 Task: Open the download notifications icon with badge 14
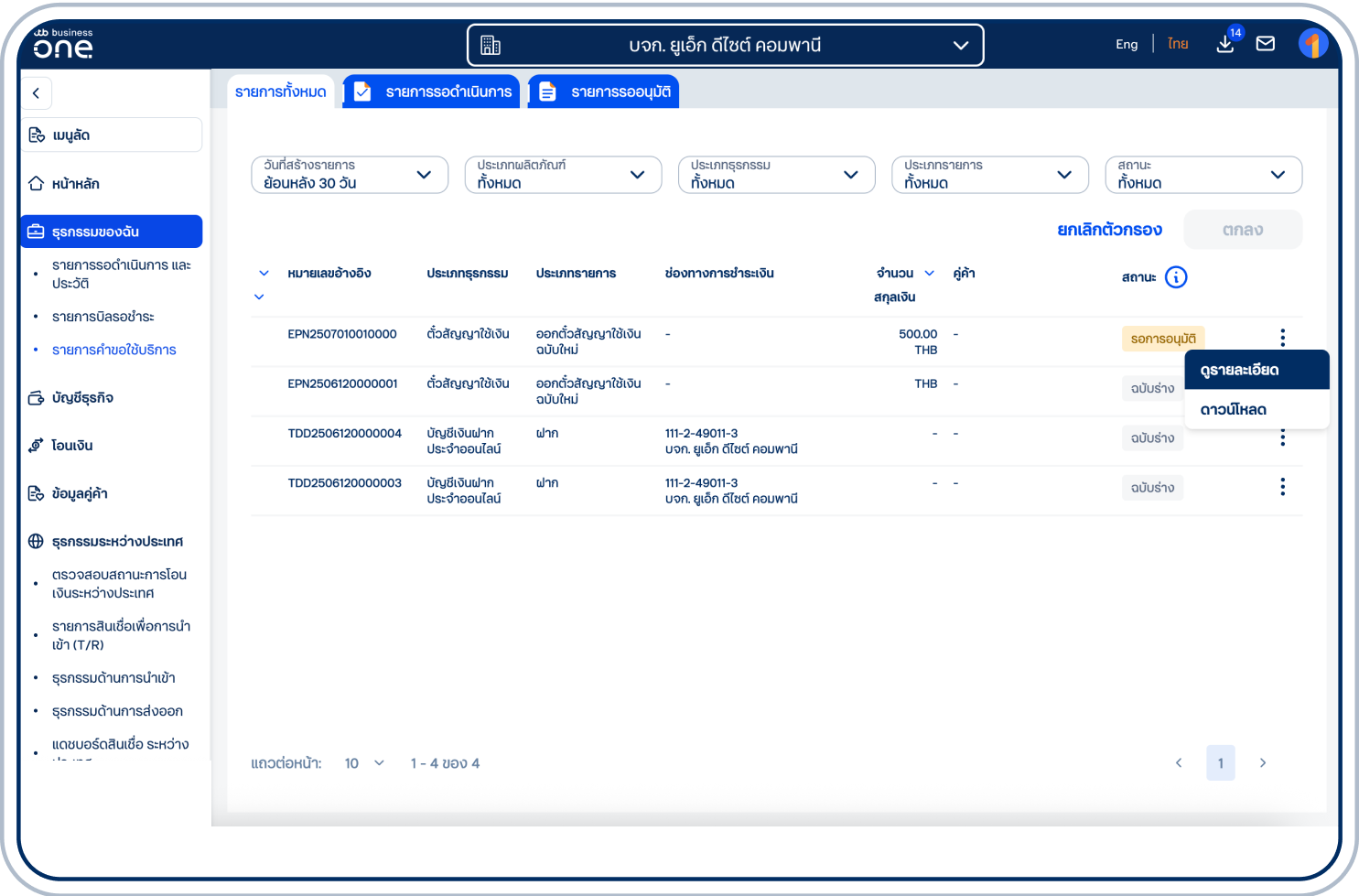point(1225,43)
